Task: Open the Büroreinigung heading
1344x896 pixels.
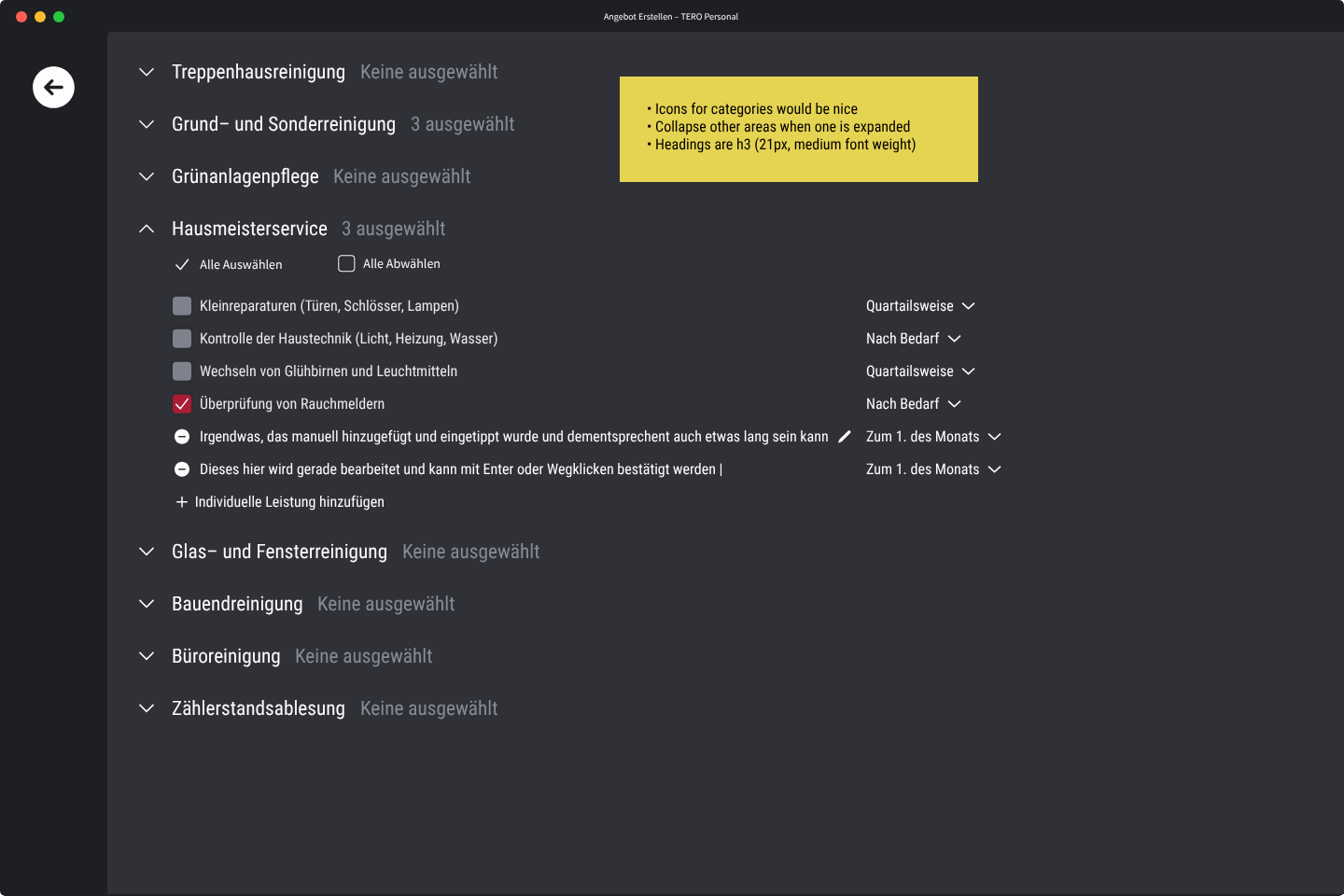Action: pyautogui.click(x=226, y=656)
